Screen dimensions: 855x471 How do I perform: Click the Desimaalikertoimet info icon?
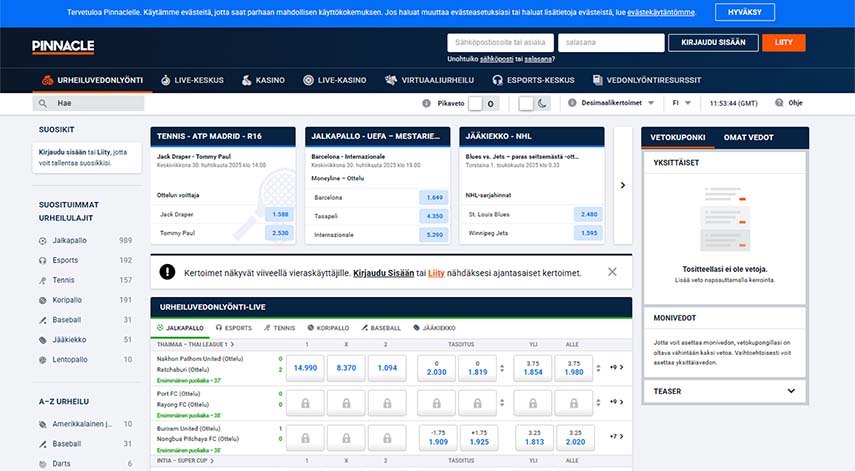pyautogui.click(x=572, y=102)
